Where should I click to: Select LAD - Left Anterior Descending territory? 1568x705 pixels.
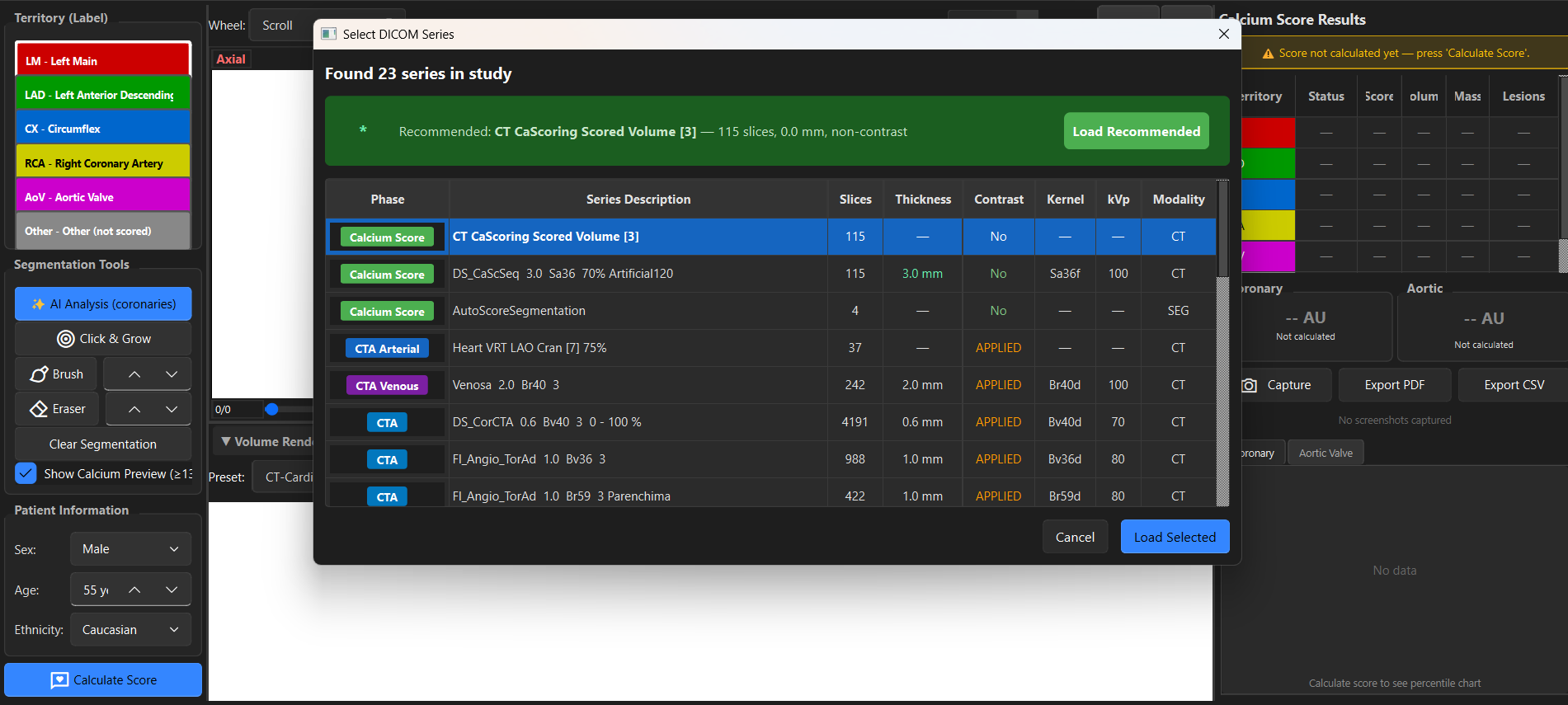[x=103, y=95]
